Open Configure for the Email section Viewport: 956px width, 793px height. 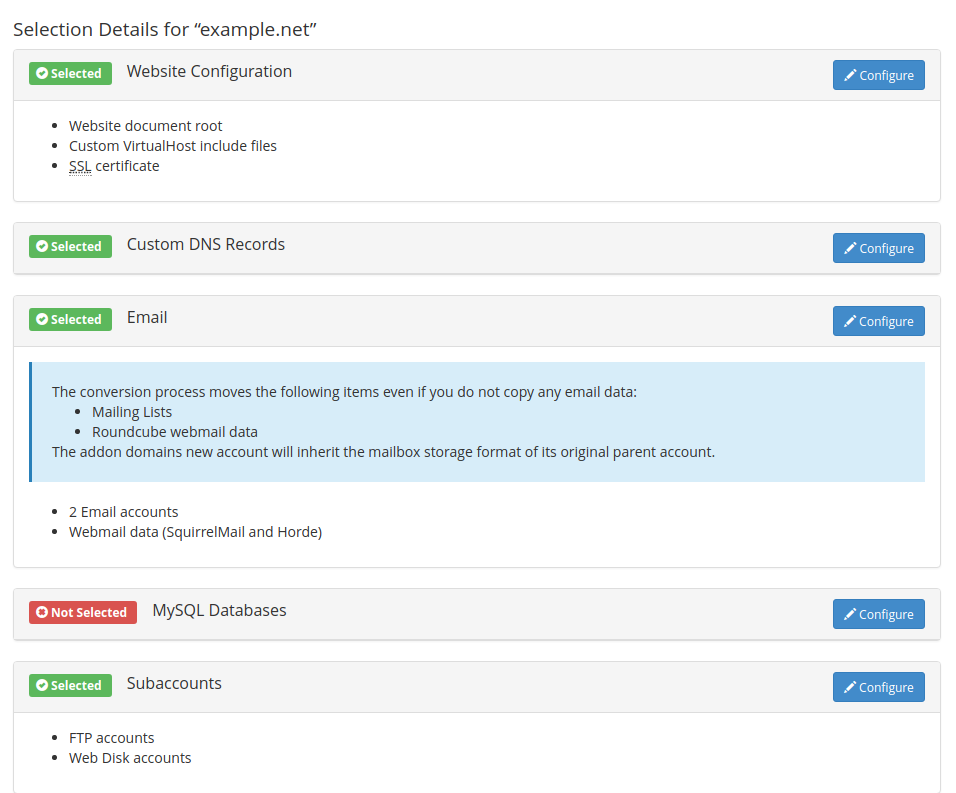(x=878, y=321)
